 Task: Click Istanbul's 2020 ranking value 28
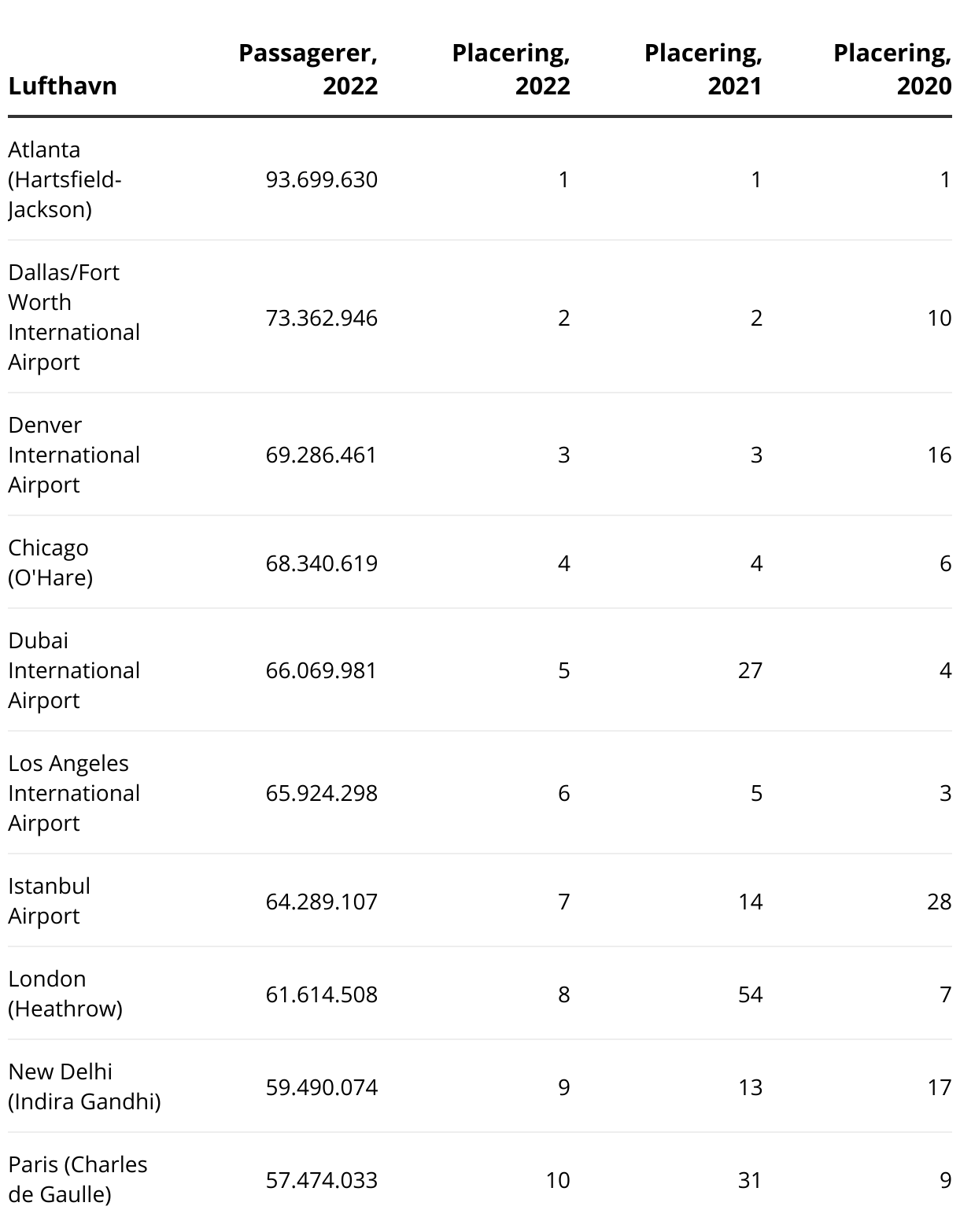pyautogui.click(x=939, y=902)
